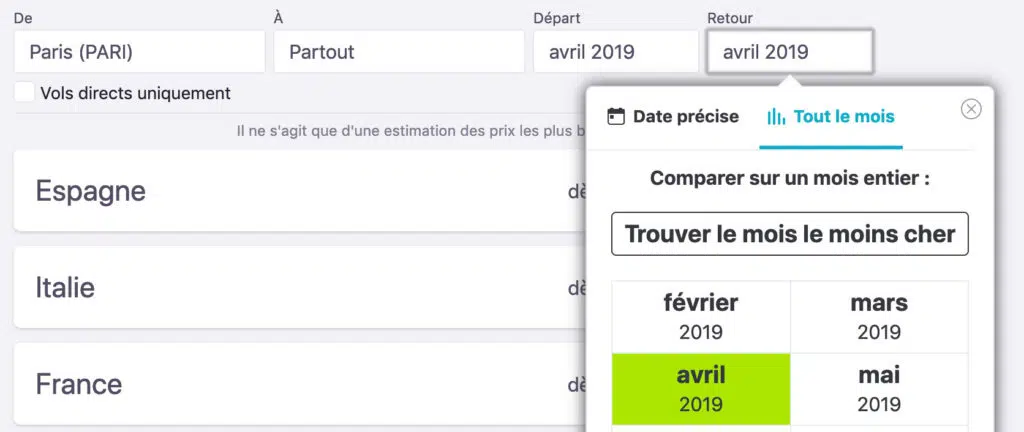Select the Tout le mois tab

click(x=831, y=117)
